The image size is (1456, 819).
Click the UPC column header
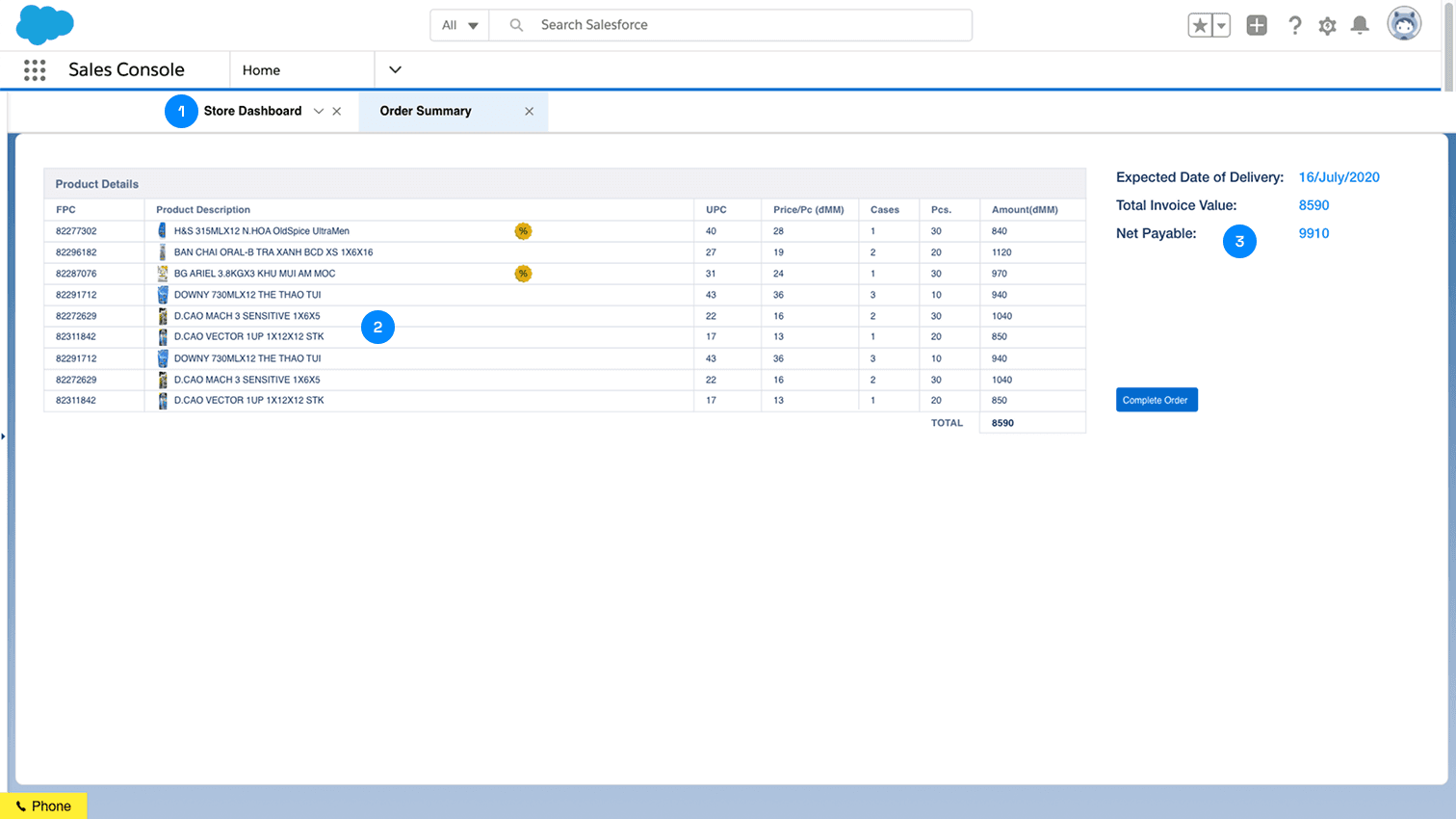716,209
